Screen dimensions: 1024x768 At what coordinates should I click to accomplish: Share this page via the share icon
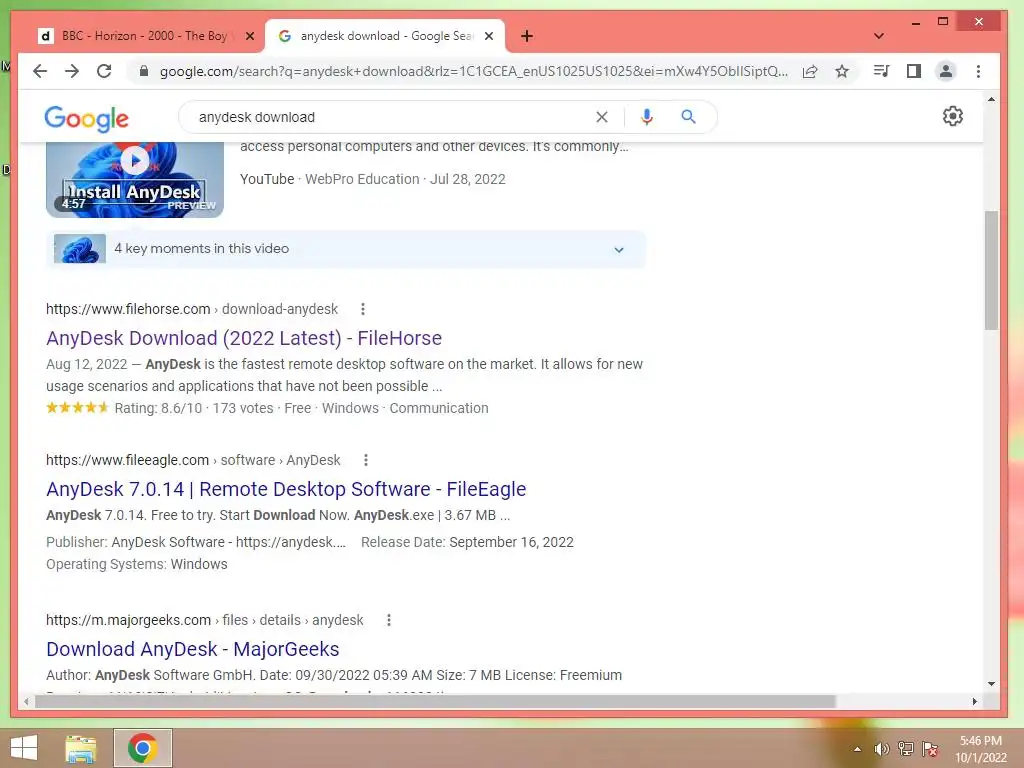(810, 71)
